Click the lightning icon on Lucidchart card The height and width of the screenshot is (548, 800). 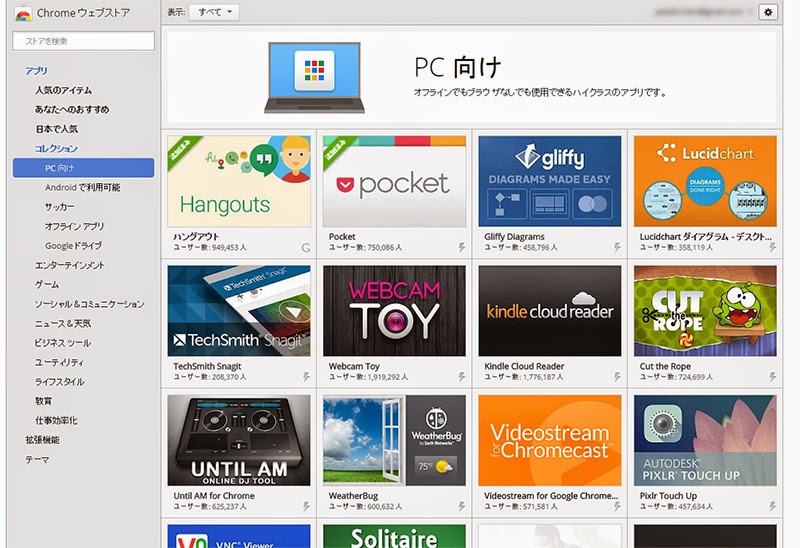[773, 247]
